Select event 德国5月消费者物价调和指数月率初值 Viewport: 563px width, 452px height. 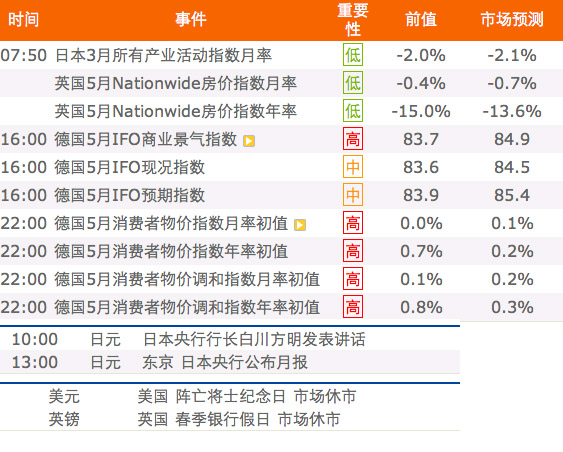(187, 279)
